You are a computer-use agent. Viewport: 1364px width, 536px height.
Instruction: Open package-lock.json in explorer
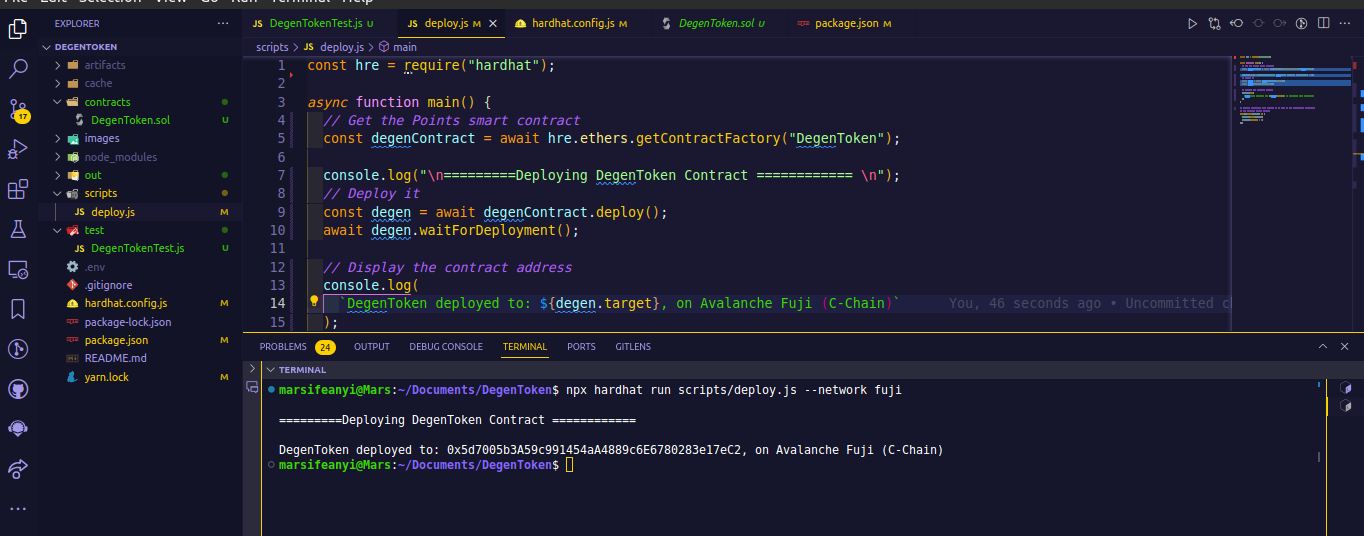point(128,322)
